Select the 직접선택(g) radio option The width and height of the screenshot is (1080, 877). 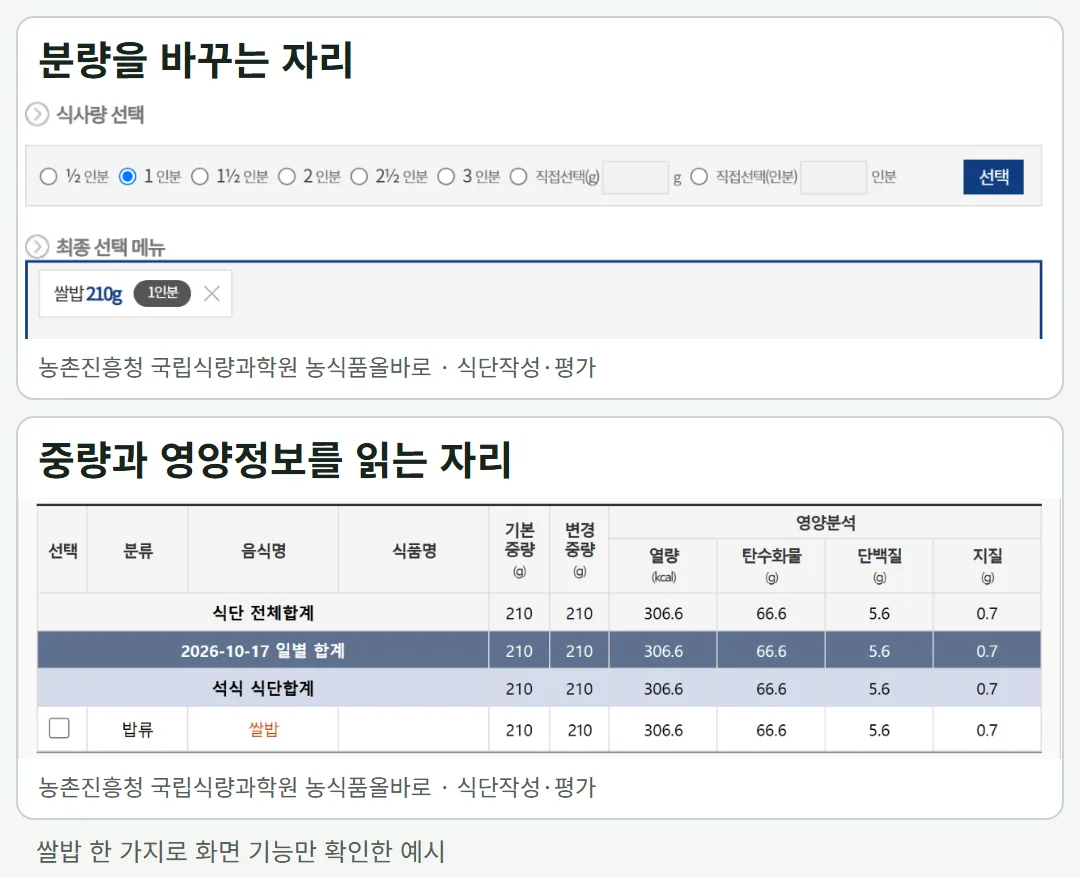tap(519, 176)
